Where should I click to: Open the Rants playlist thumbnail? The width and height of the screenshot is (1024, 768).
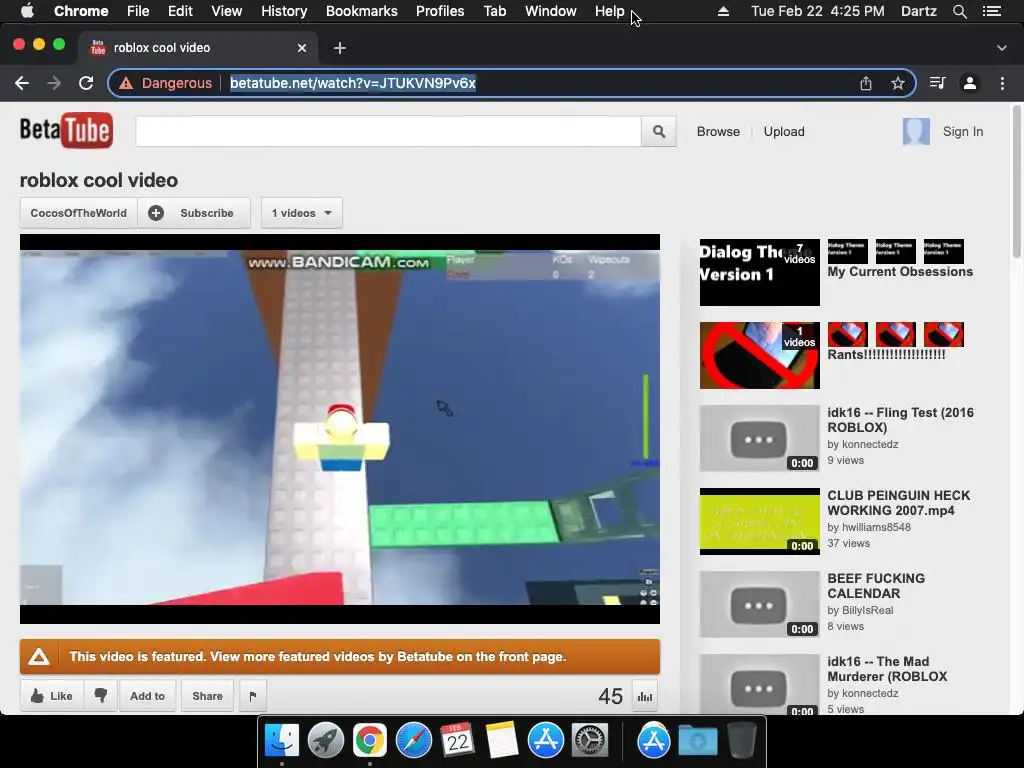pyautogui.click(x=760, y=355)
